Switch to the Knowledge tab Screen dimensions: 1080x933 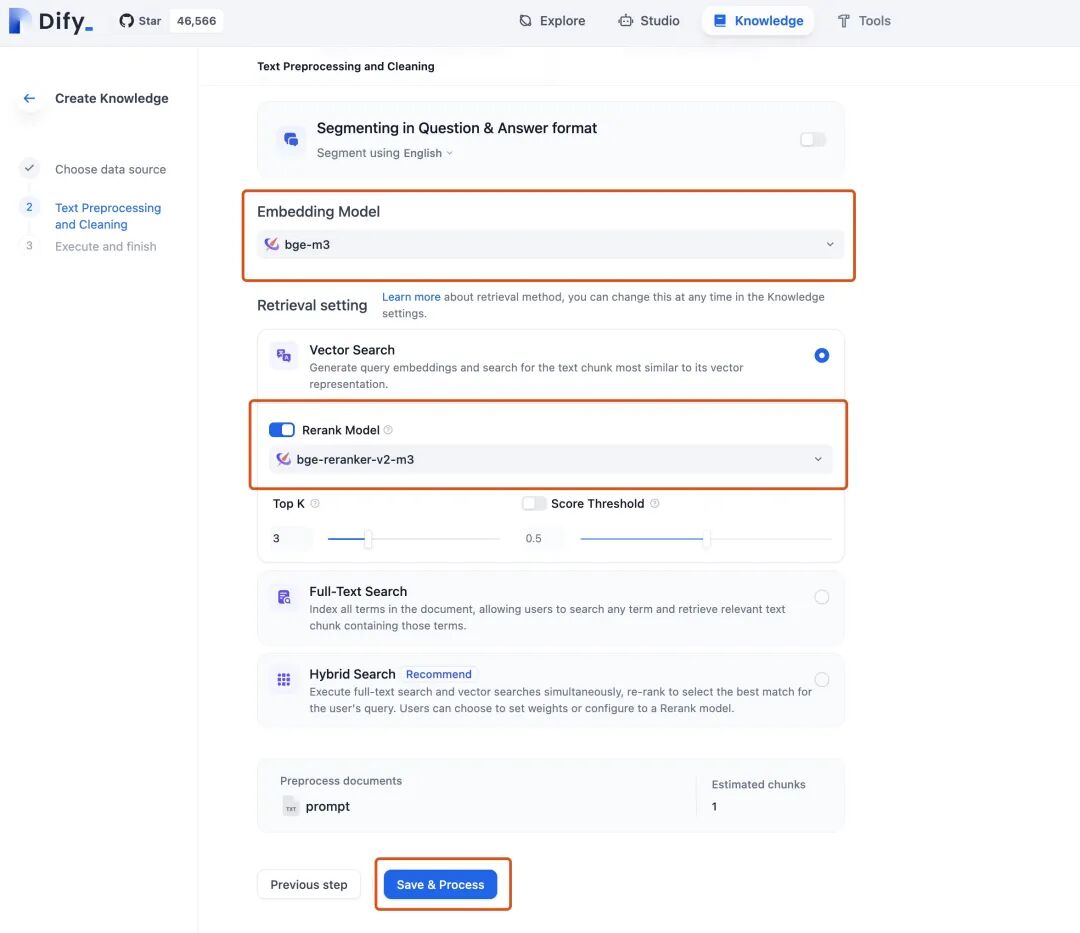coord(758,21)
